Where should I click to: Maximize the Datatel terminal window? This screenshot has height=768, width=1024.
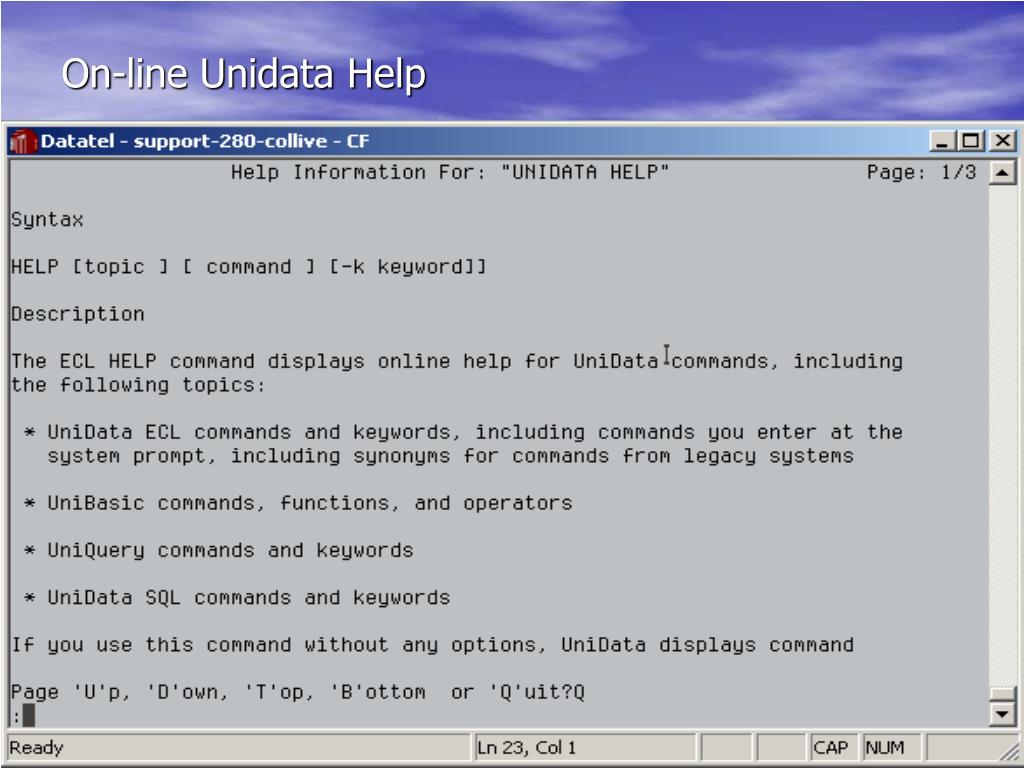pos(971,141)
